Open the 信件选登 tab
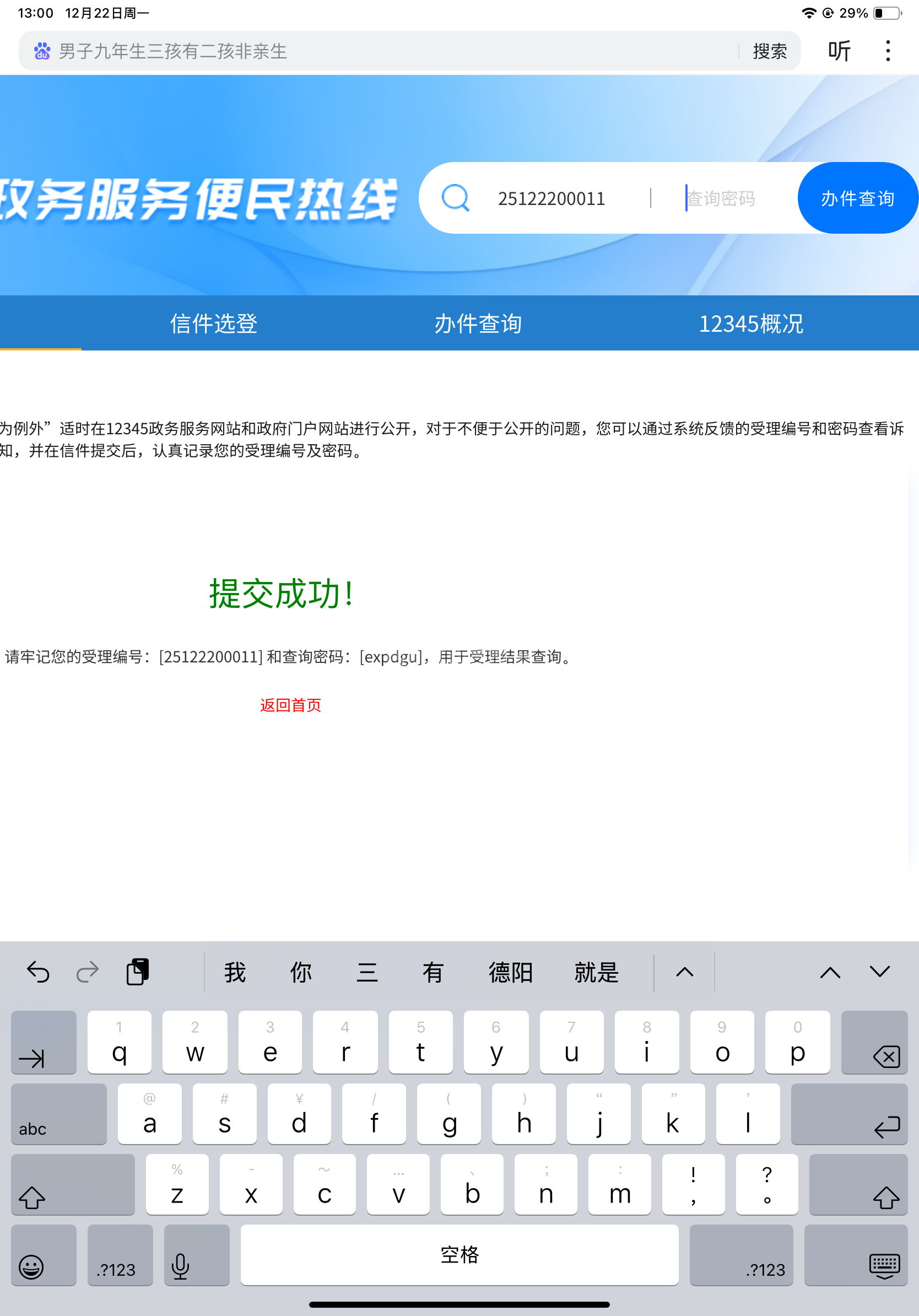The width and height of the screenshot is (919, 1316). point(213,323)
